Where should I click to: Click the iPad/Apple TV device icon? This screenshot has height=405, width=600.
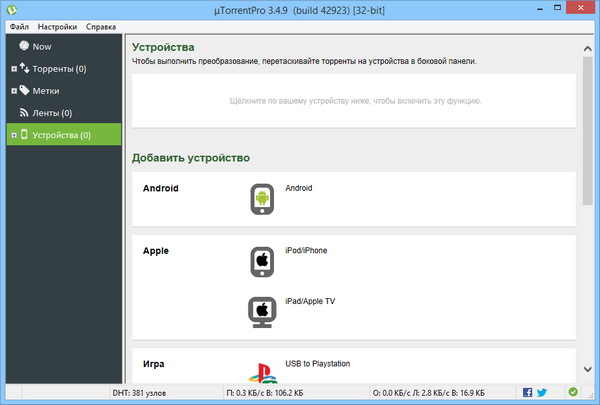click(x=262, y=312)
